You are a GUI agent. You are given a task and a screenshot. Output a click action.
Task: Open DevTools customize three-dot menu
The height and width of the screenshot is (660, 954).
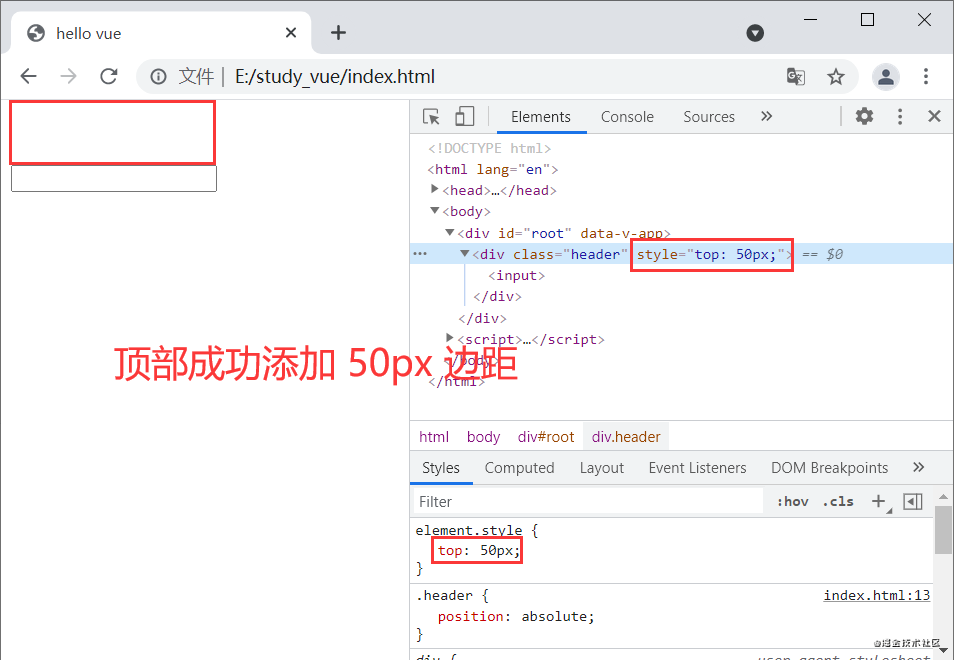click(900, 116)
